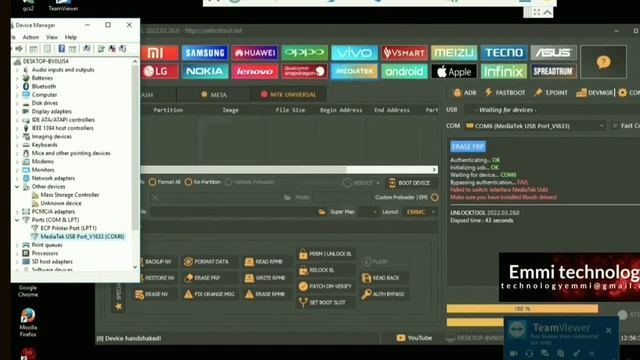Toggle the Custom Preloader EMI option

[x=435, y=198]
